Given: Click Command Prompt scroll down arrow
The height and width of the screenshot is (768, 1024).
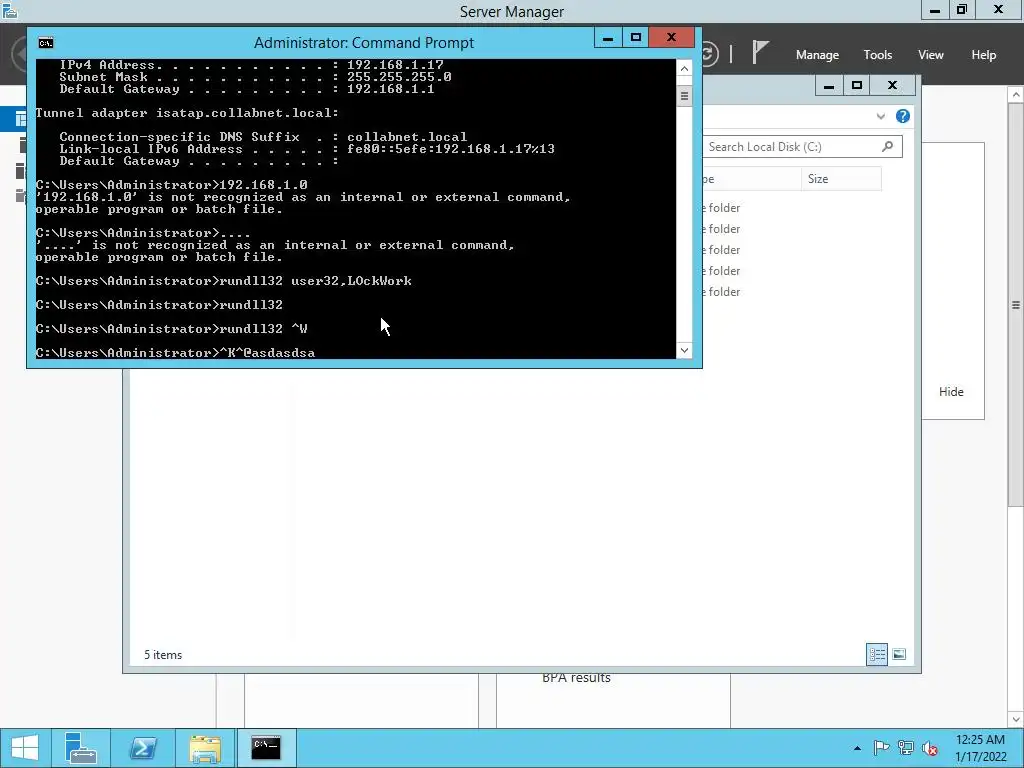Looking at the screenshot, I should click(x=684, y=350).
